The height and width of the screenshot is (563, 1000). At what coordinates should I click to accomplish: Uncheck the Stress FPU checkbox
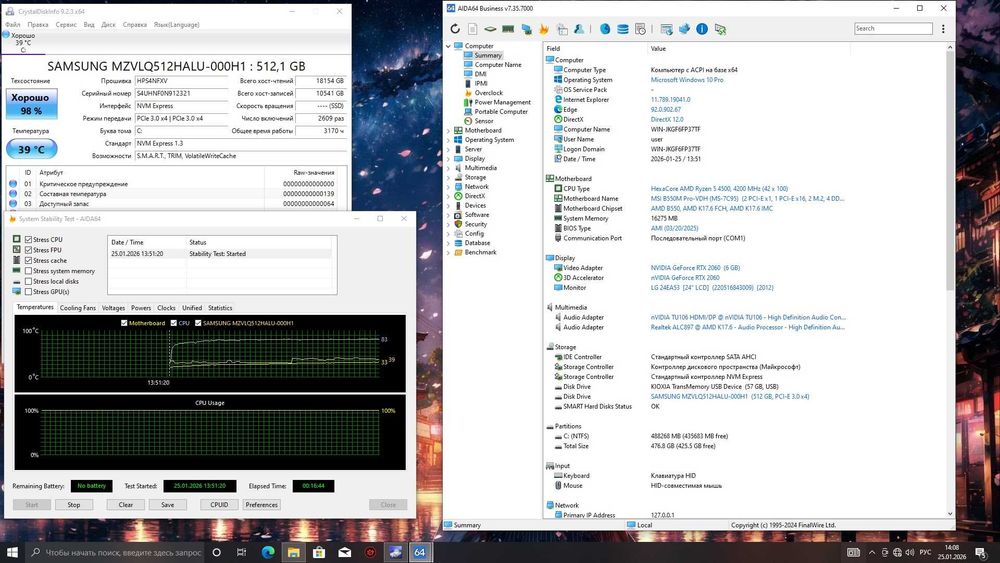pos(29,250)
